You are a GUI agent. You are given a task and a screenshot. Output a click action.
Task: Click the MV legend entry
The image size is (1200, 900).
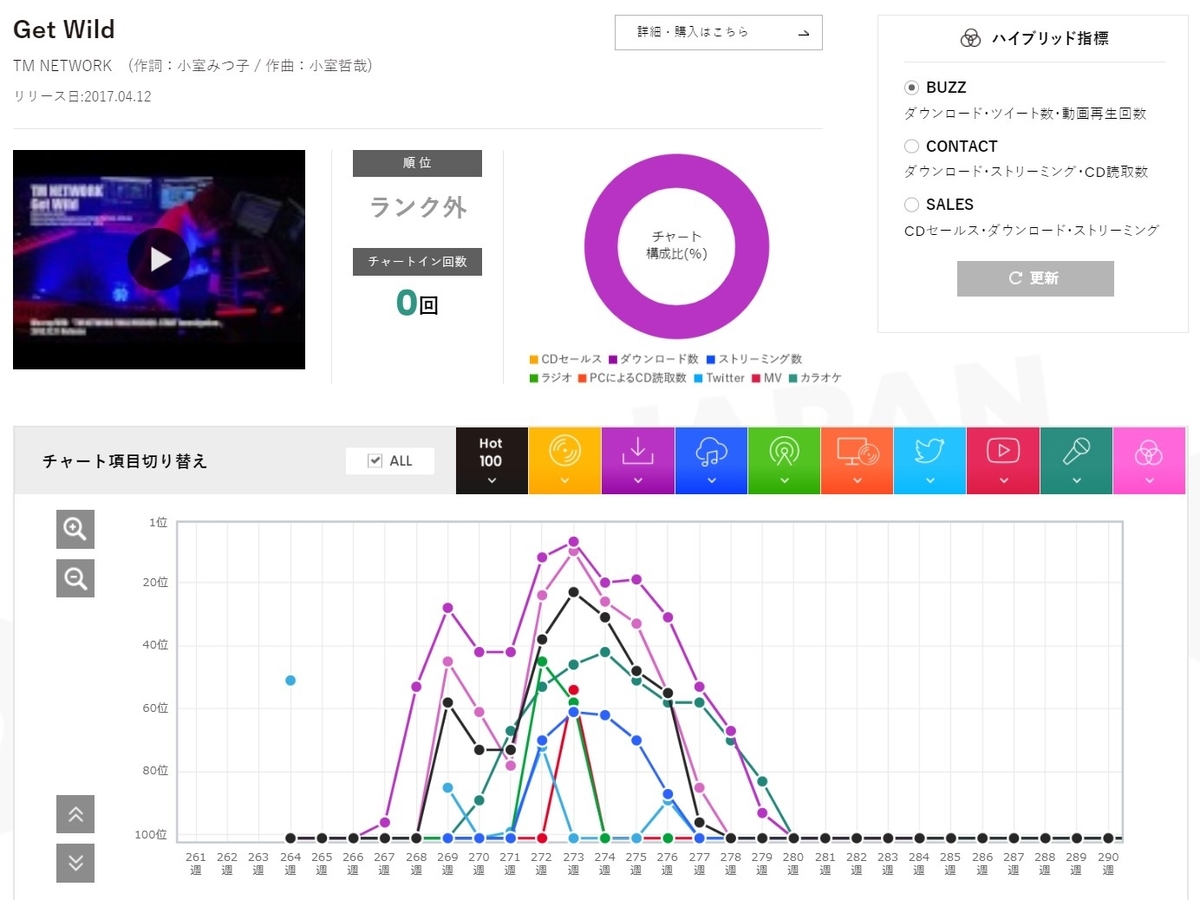pyautogui.click(x=766, y=378)
